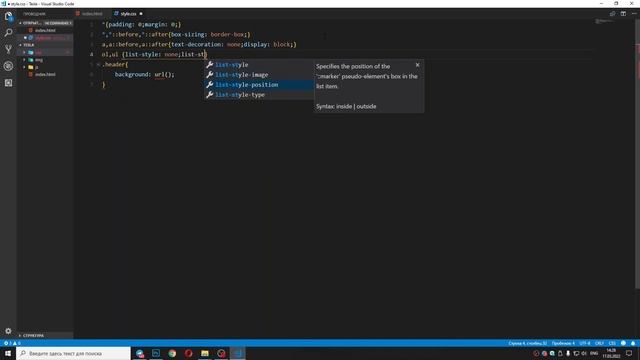Screen dimensions: 640x360
Task: Change the CRLF end-of-line sequence
Action: [599, 343]
